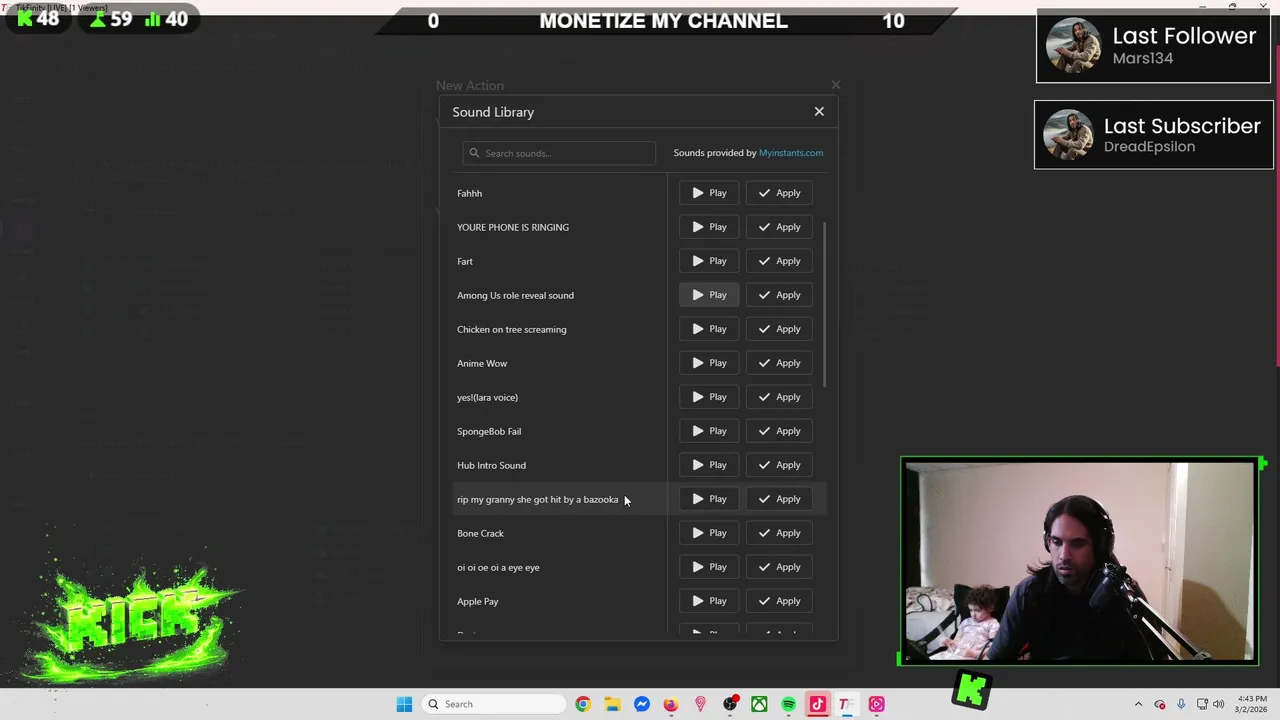Show hidden system tray icons
The image size is (1280, 720).
(1138, 704)
